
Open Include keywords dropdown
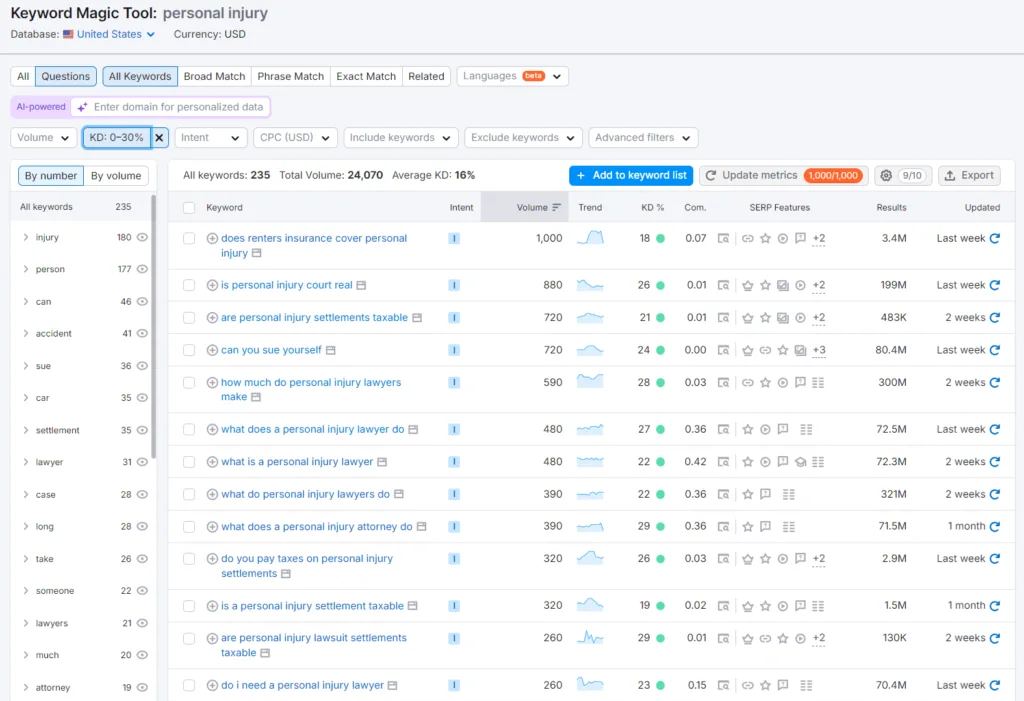click(x=400, y=138)
